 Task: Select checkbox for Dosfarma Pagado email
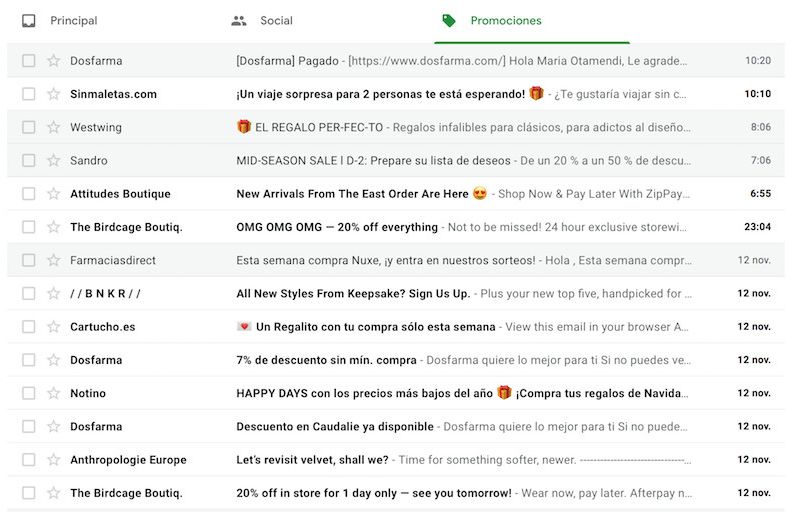click(x=29, y=61)
